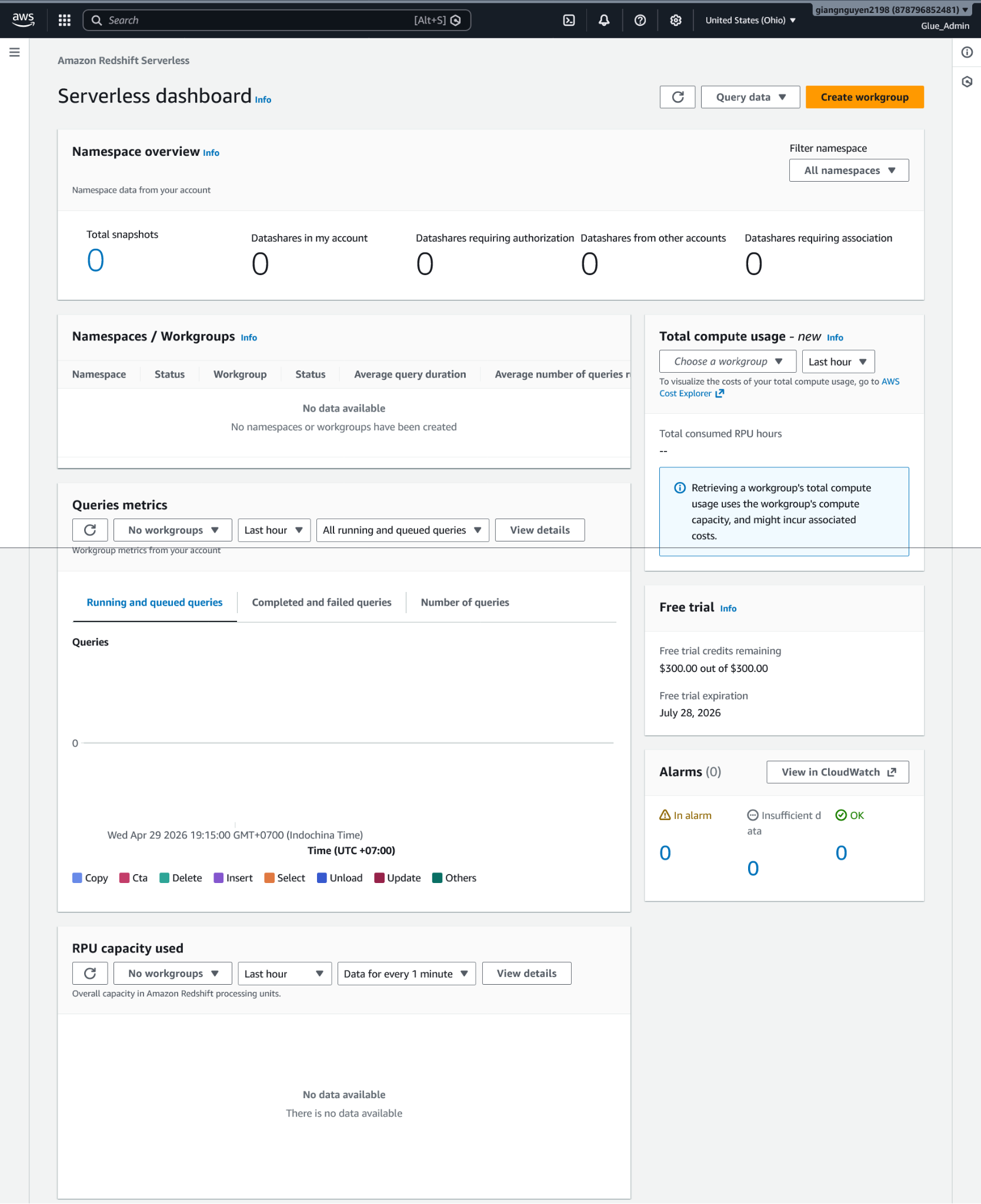Open the Query data dropdown

(x=750, y=97)
